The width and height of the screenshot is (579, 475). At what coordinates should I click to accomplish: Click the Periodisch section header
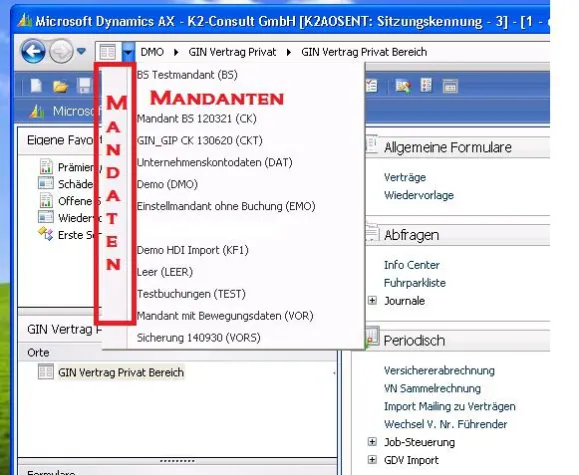(414, 341)
